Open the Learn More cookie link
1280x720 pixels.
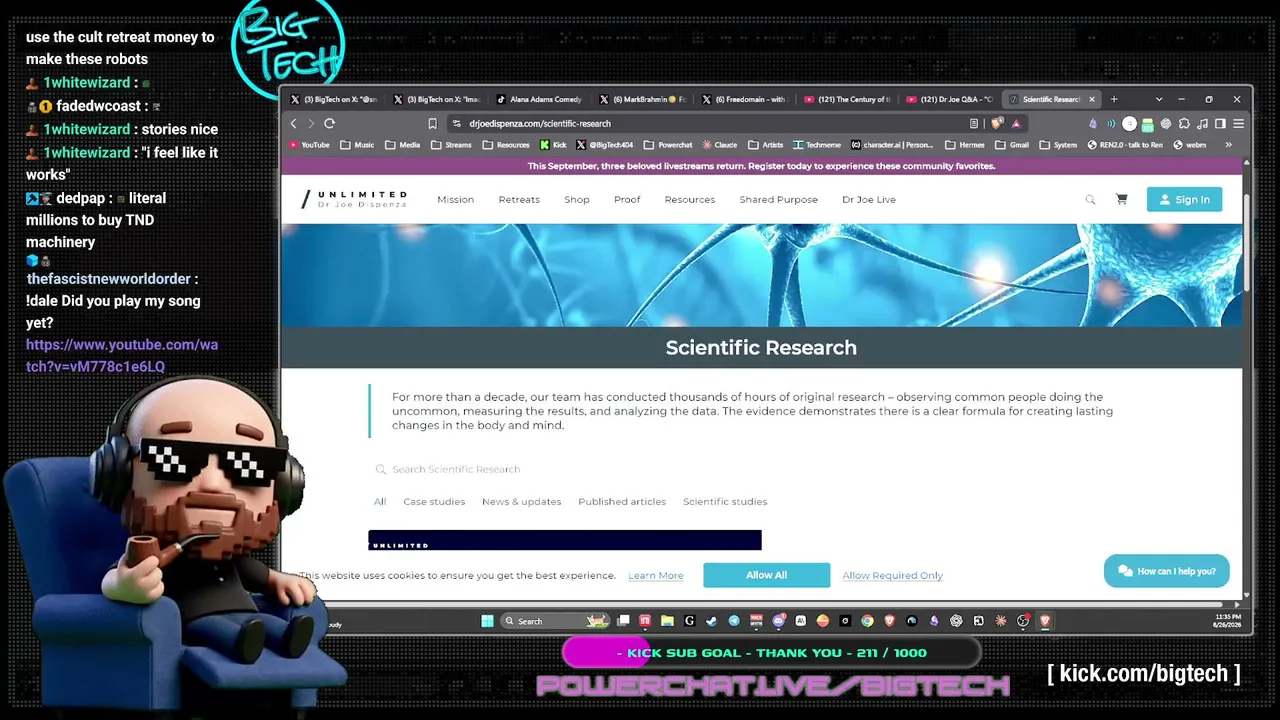point(656,576)
